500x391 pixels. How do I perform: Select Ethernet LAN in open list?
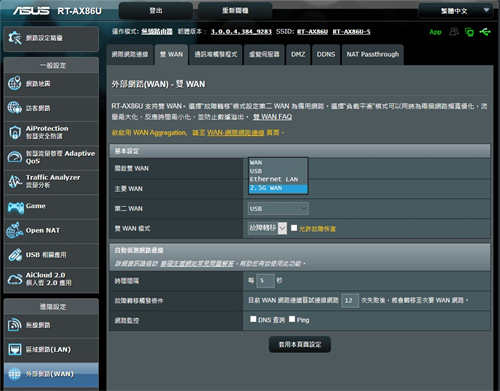[x=278, y=179]
